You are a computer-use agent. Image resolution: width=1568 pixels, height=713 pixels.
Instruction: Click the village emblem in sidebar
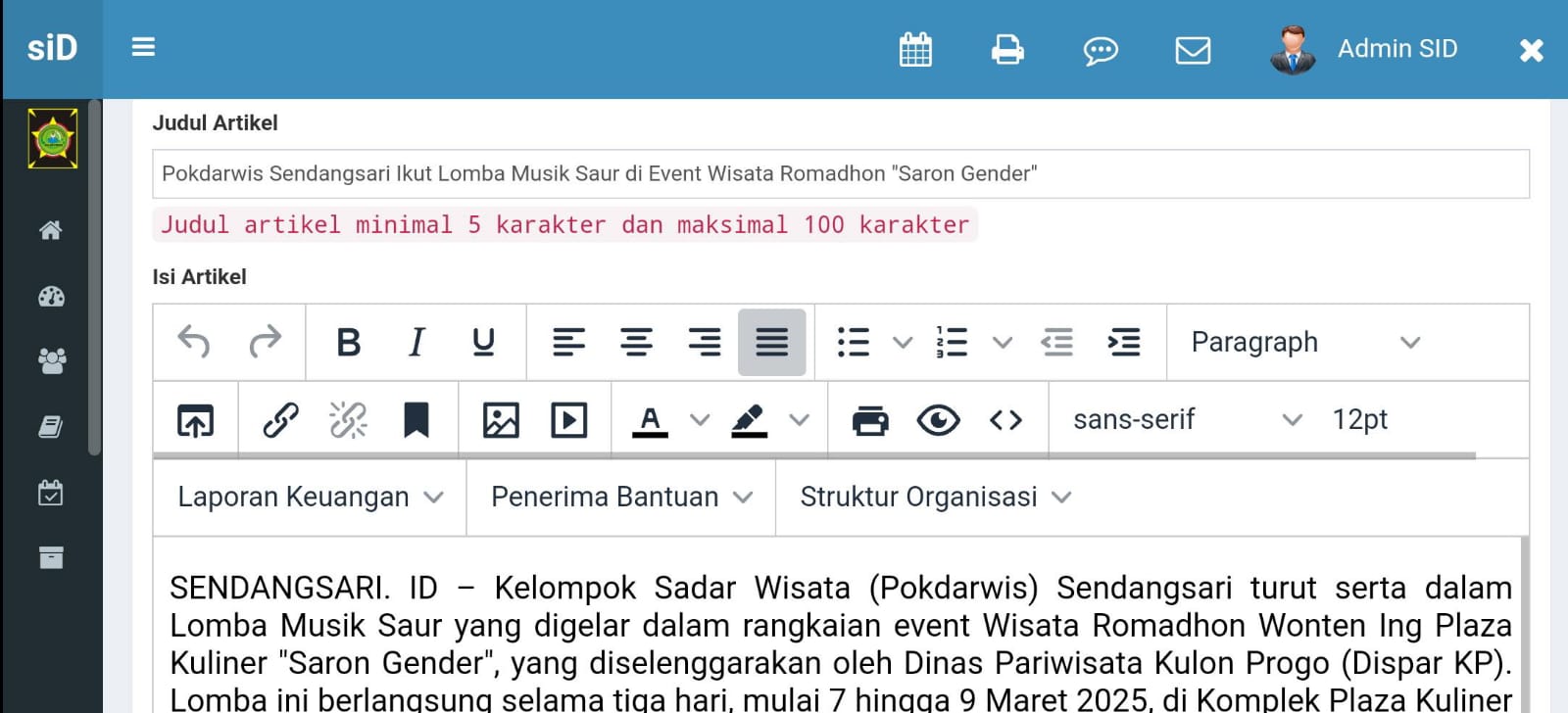point(53,138)
